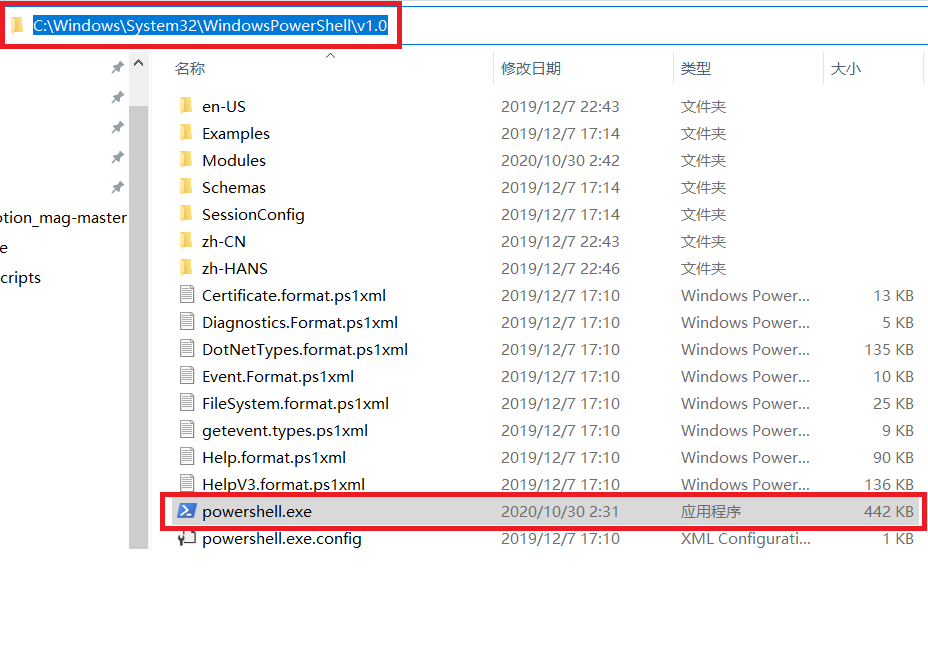Click the Help.format.ps1xml file icon
The height and width of the screenshot is (648, 928).
[187, 457]
